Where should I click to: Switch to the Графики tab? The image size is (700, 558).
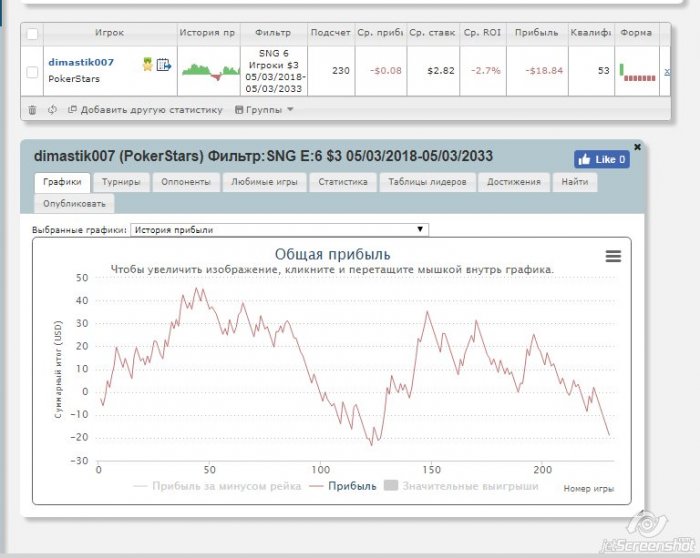click(62, 182)
